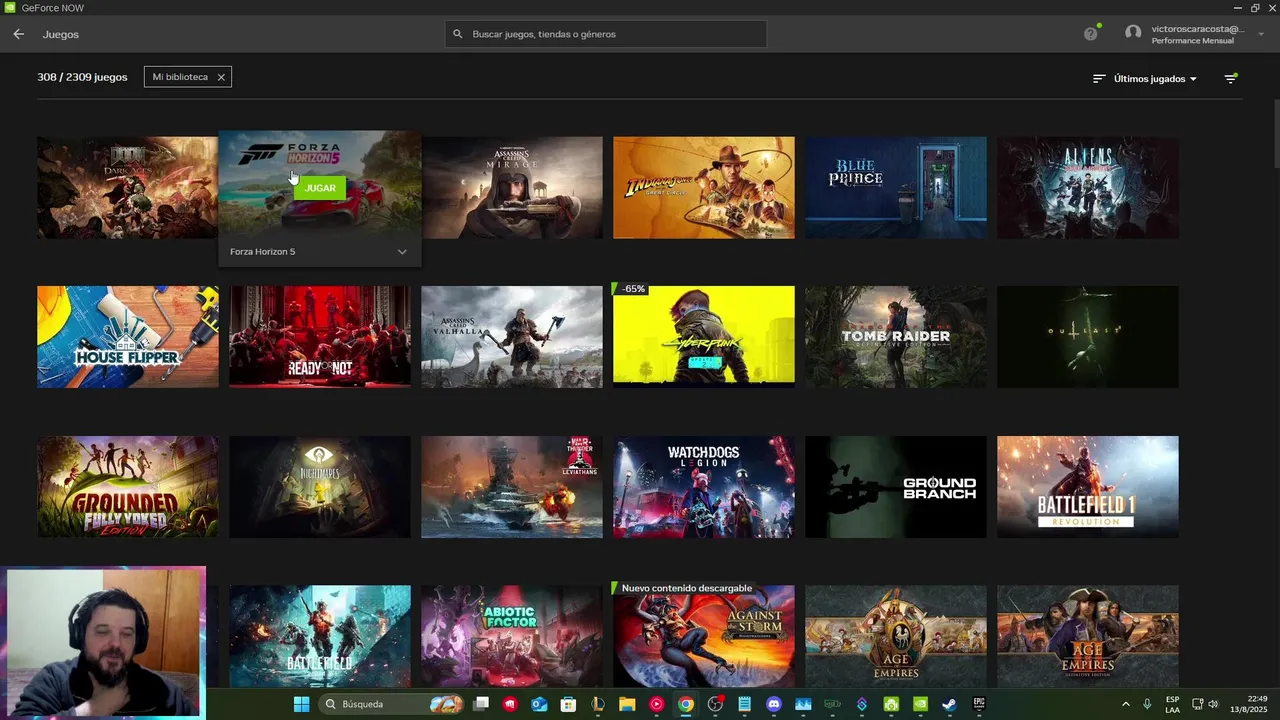Open Microsoft Store from the taskbar
The width and height of the screenshot is (1280, 720).
(x=568, y=704)
